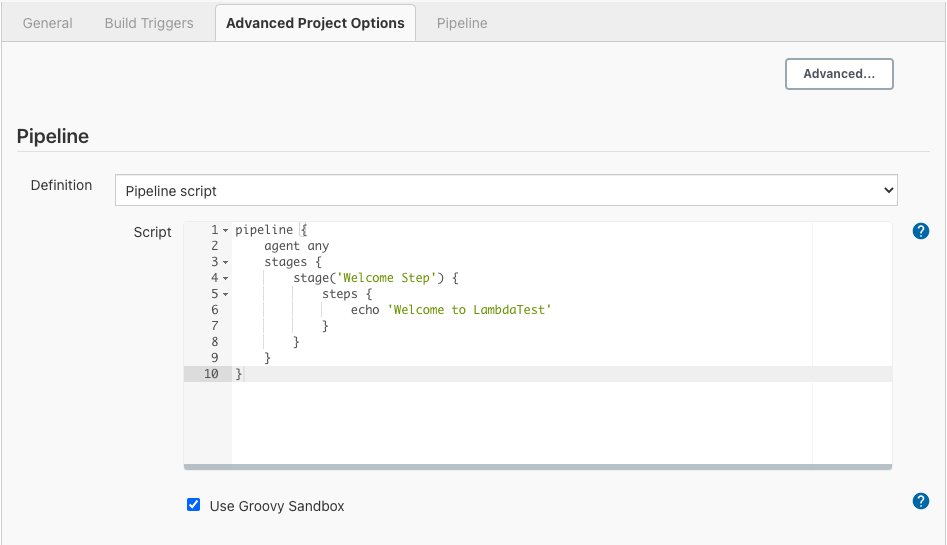
Task: Open help for Use Groovy Sandbox
Action: coord(921,501)
